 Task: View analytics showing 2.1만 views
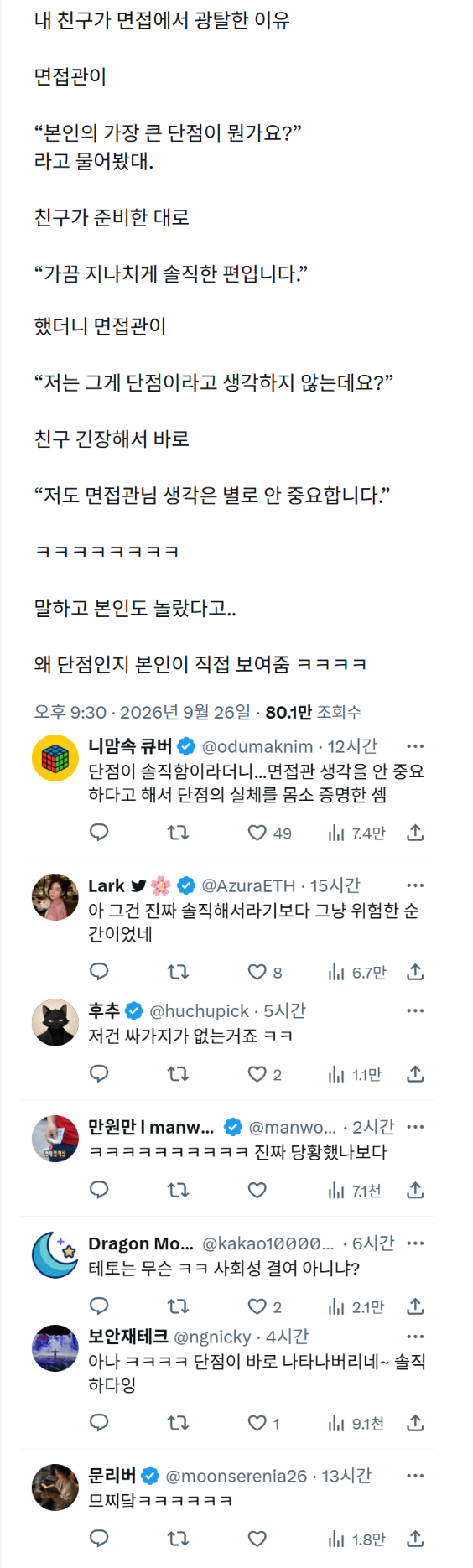pos(356,1306)
